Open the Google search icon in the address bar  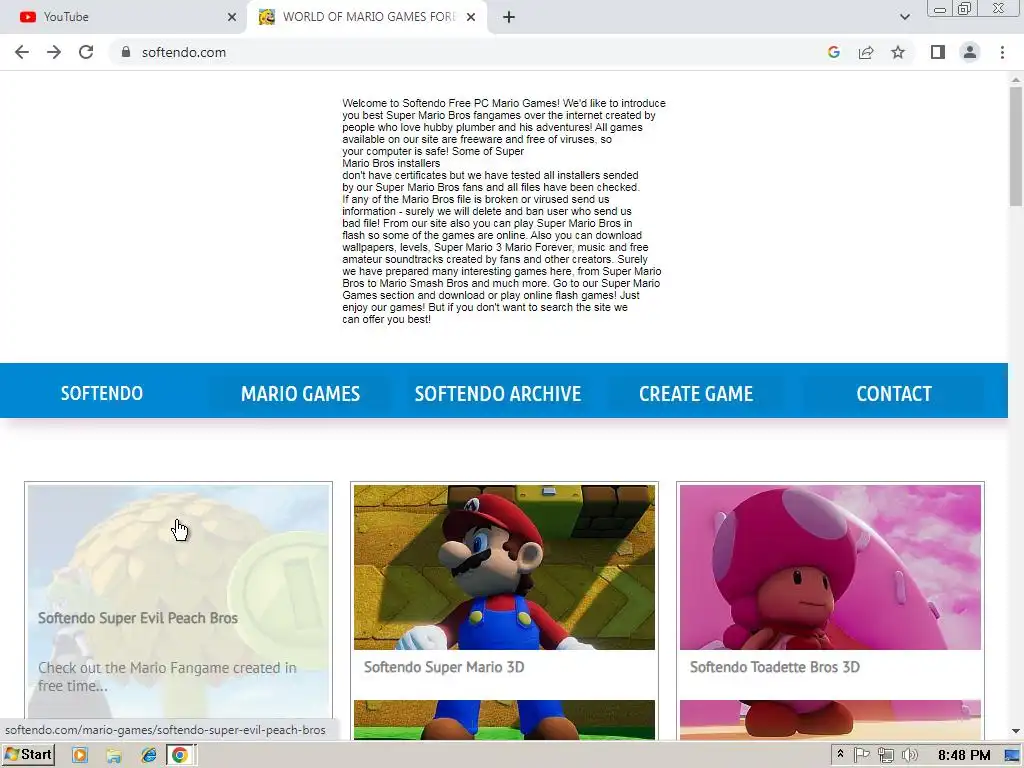(833, 52)
